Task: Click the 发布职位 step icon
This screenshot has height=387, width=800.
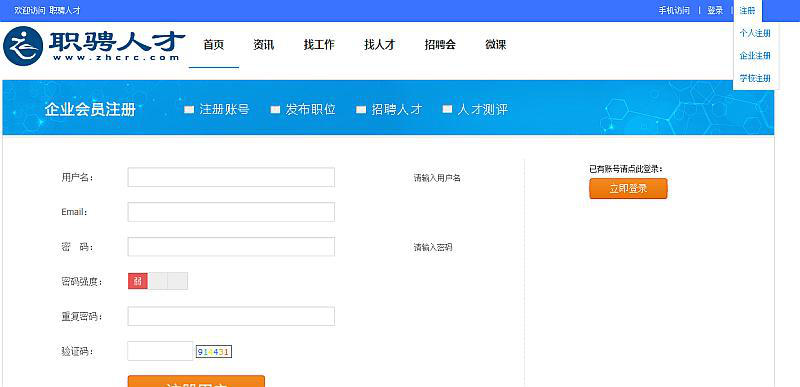Action: [x=276, y=109]
